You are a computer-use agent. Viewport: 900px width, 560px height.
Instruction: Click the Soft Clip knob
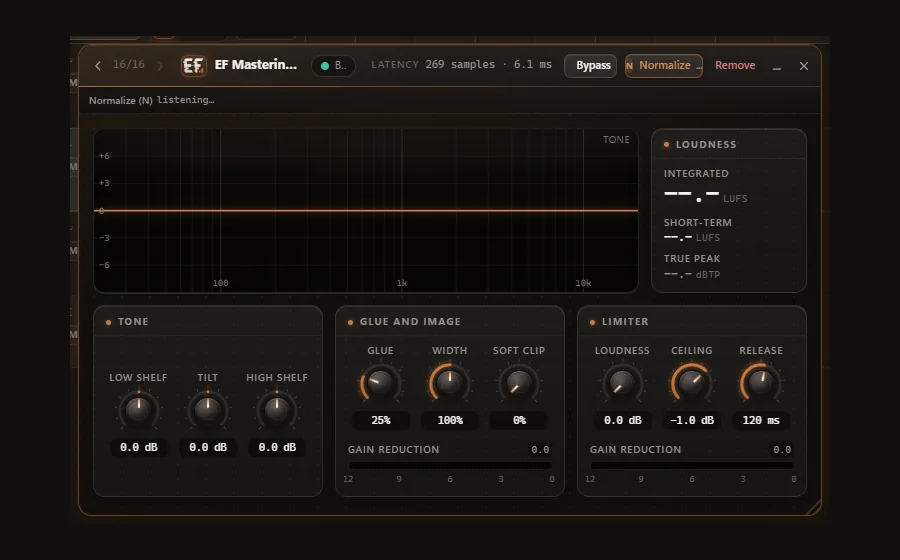click(x=519, y=383)
